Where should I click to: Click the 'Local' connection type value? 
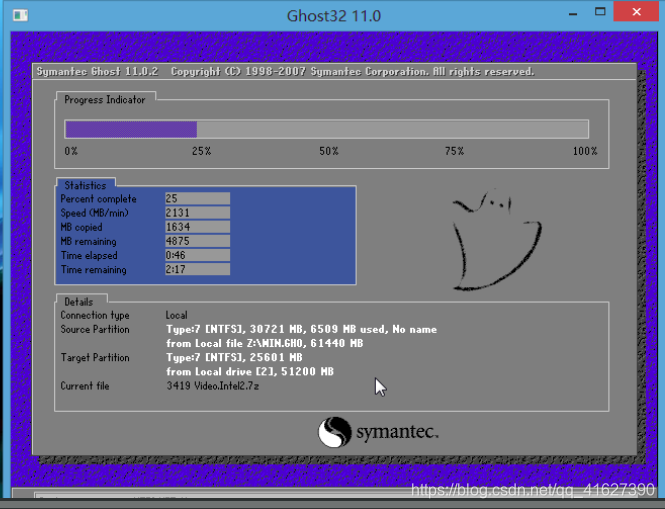click(x=176, y=315)
